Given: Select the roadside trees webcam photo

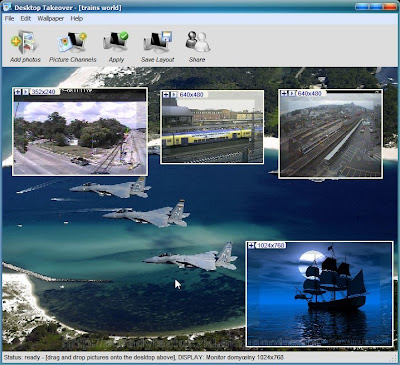Looking at the screenshot, I should click(x=80, y=132).
